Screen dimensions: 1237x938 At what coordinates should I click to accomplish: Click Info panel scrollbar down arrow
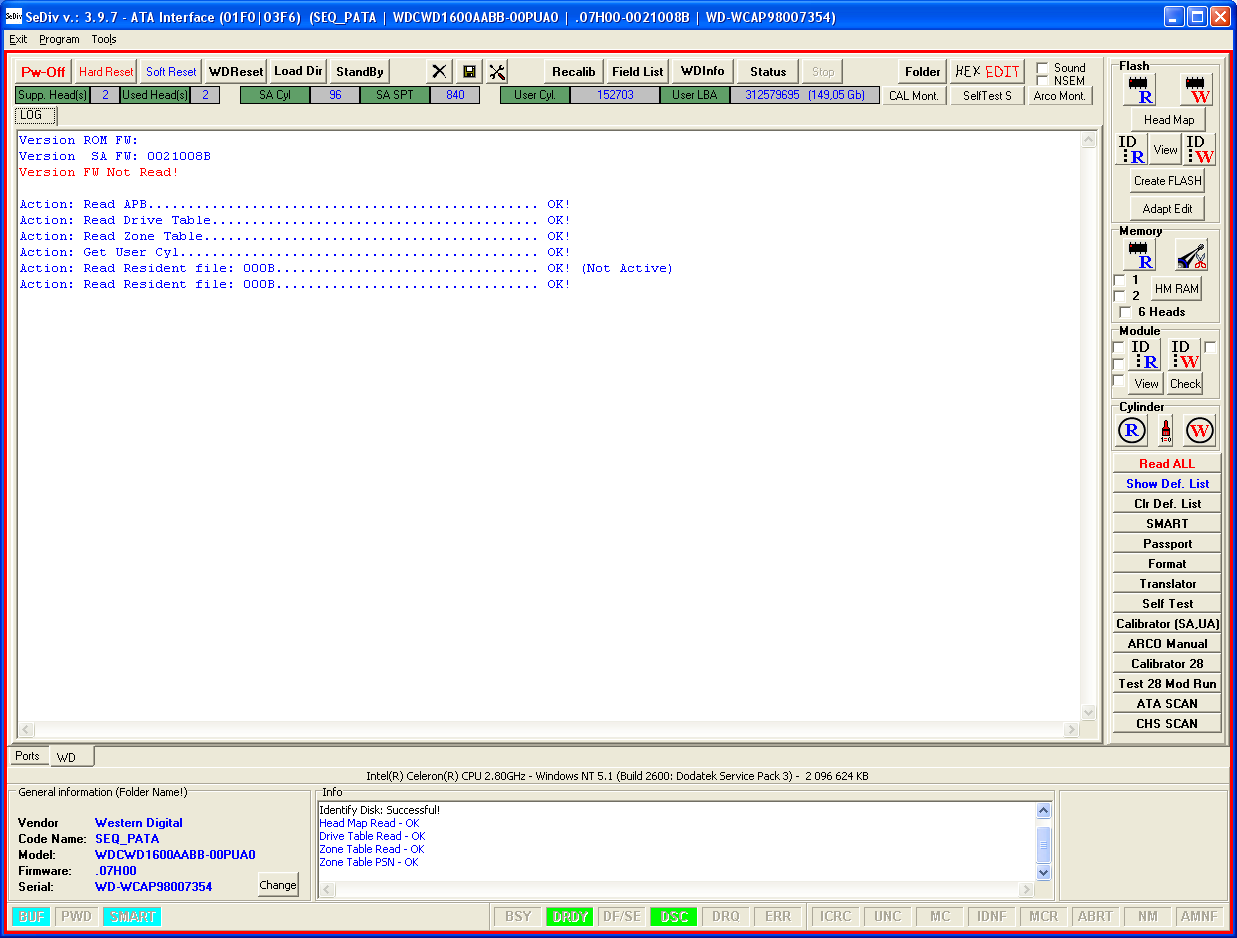point(1044,872)
